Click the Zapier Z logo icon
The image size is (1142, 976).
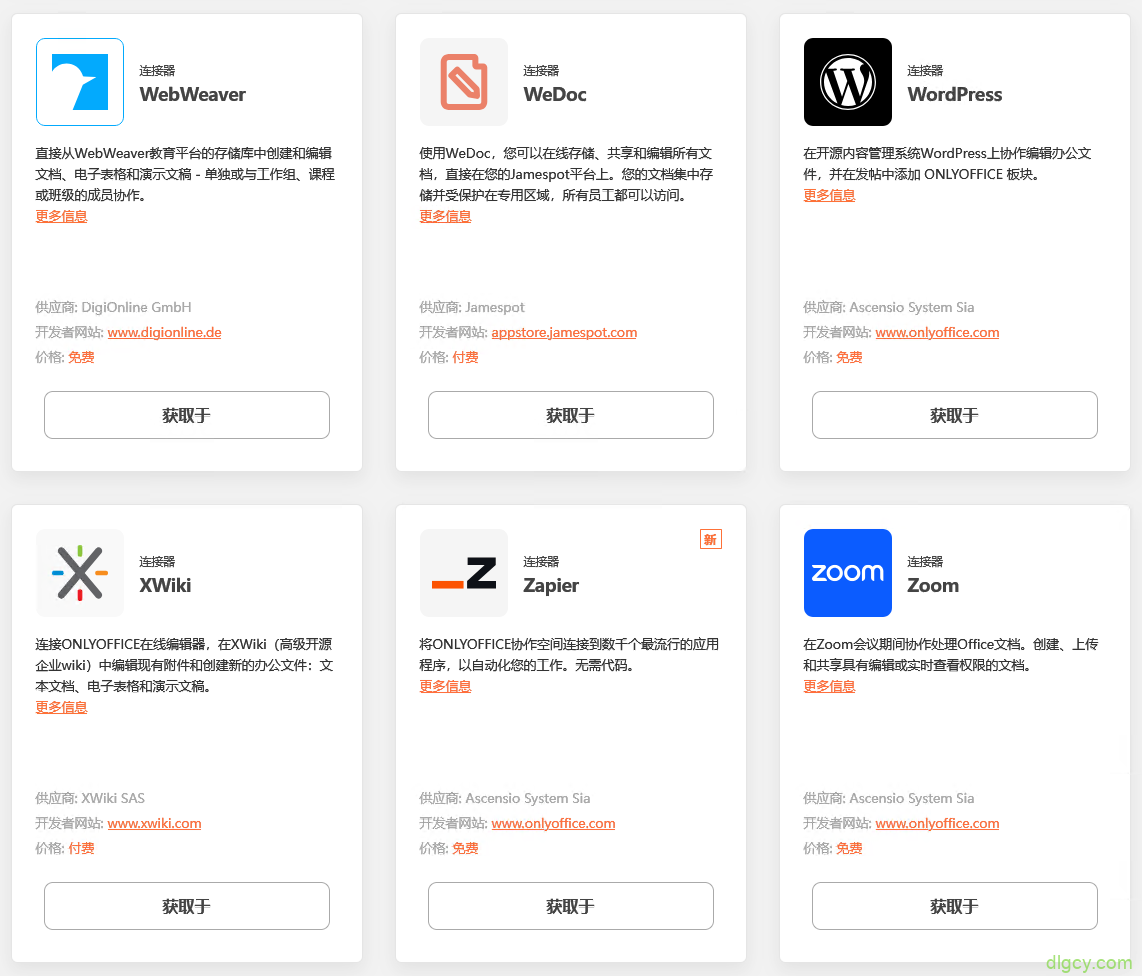(x=463, y=572)
